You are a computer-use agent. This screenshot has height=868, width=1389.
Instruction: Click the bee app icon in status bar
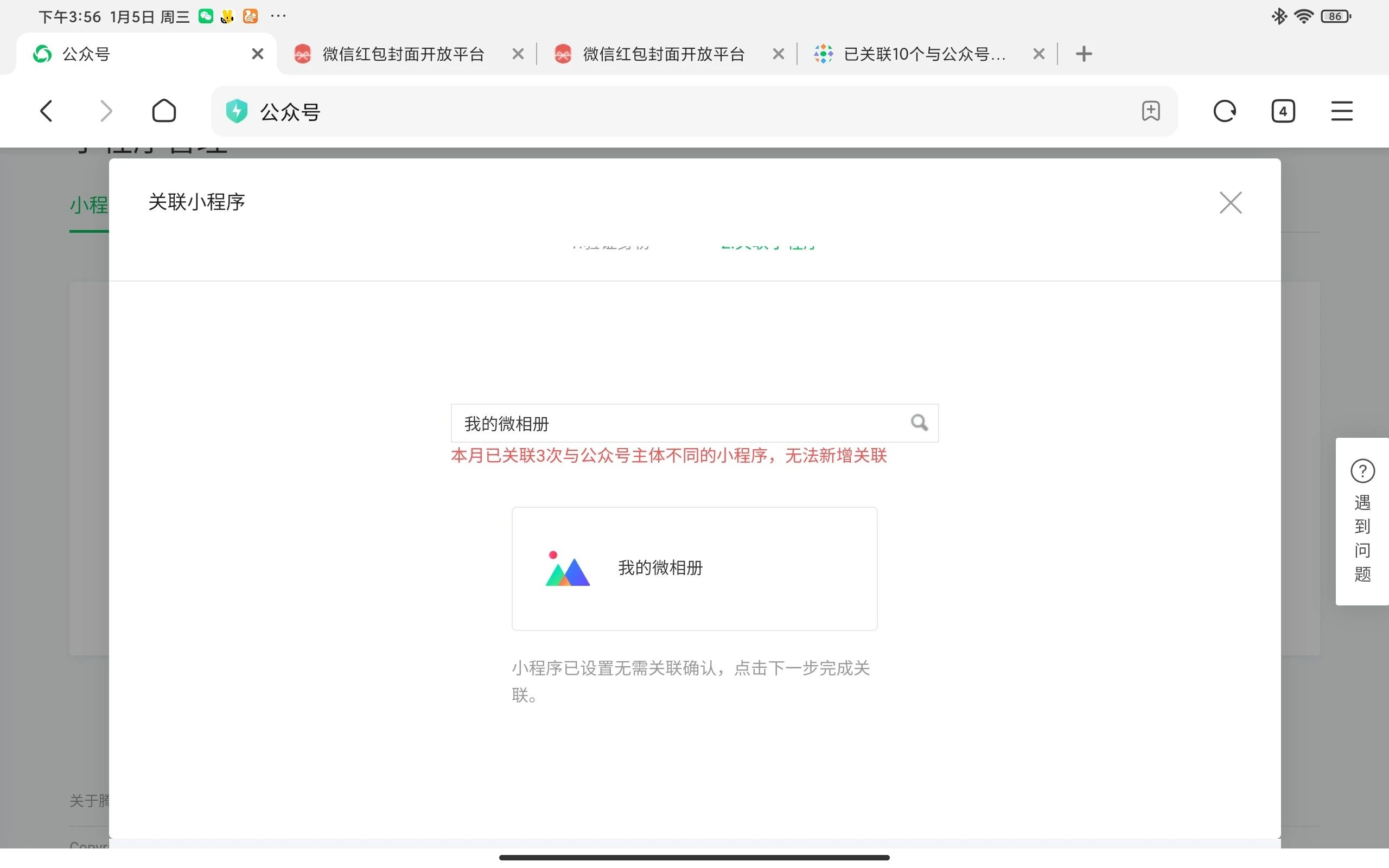[x=228, y=16]
